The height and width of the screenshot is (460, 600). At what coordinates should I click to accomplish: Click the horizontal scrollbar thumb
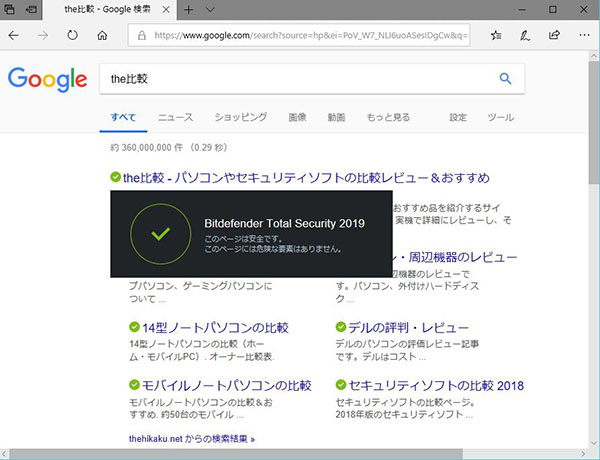(x=236, y=454)
